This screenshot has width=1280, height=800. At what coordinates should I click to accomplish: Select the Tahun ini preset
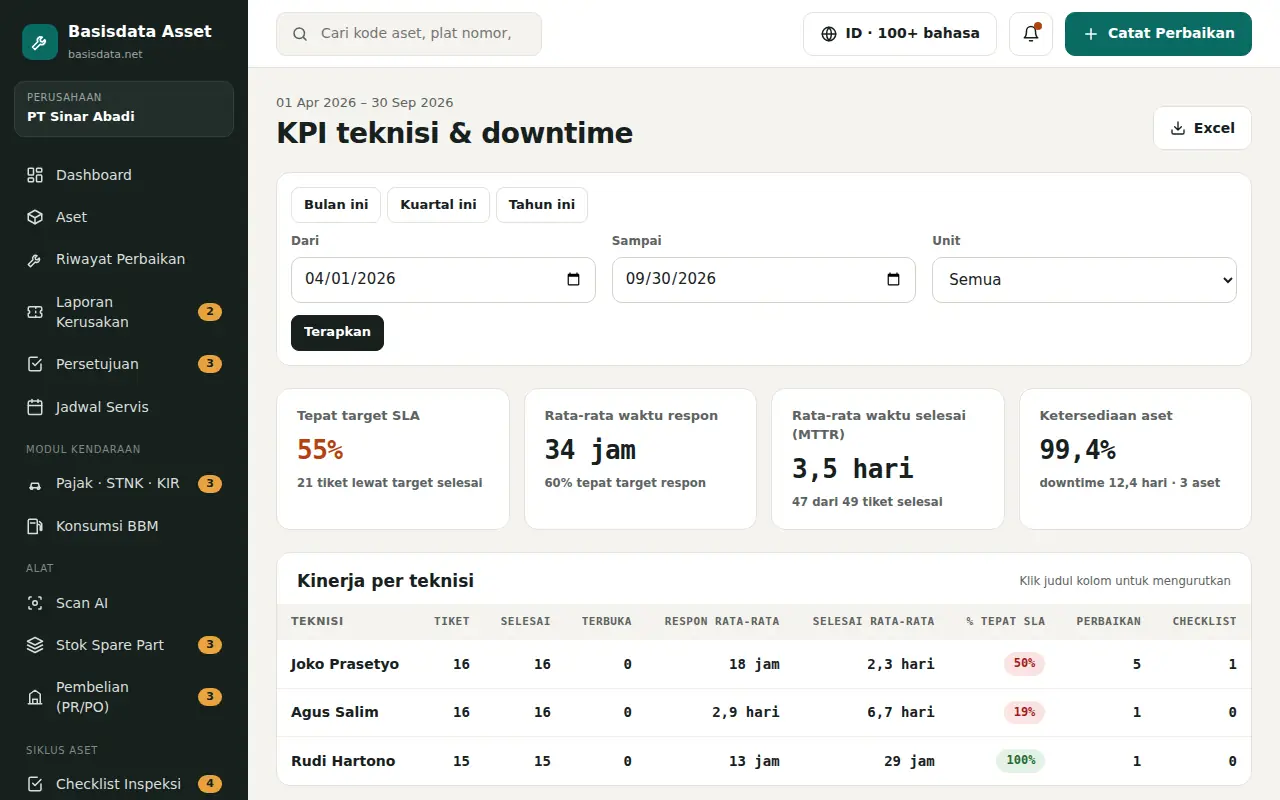click(542, 205)
